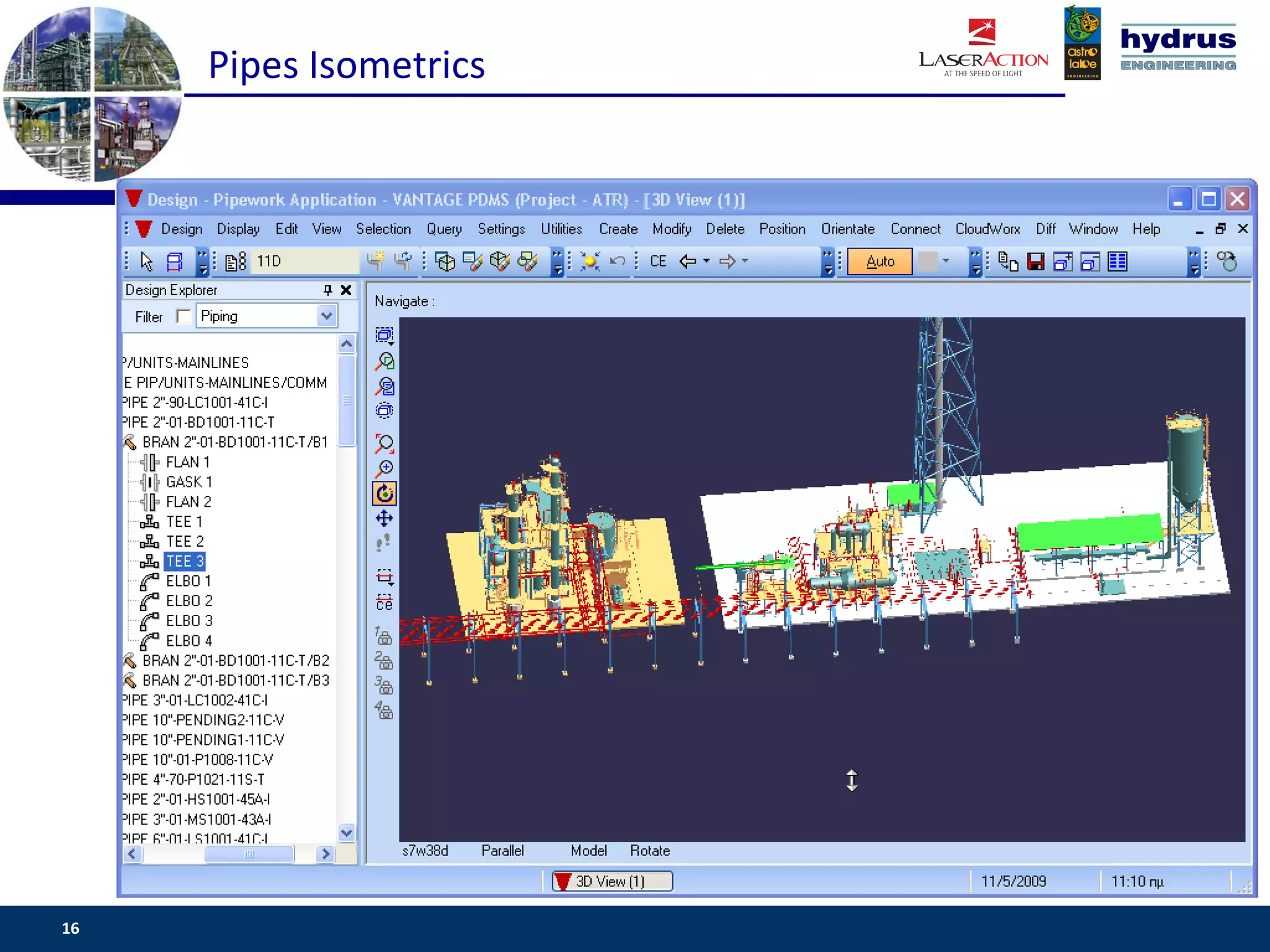Click the tree vertical scrollbar thumb
This screenshot has width=1270, height=952.
coord(347,400)
